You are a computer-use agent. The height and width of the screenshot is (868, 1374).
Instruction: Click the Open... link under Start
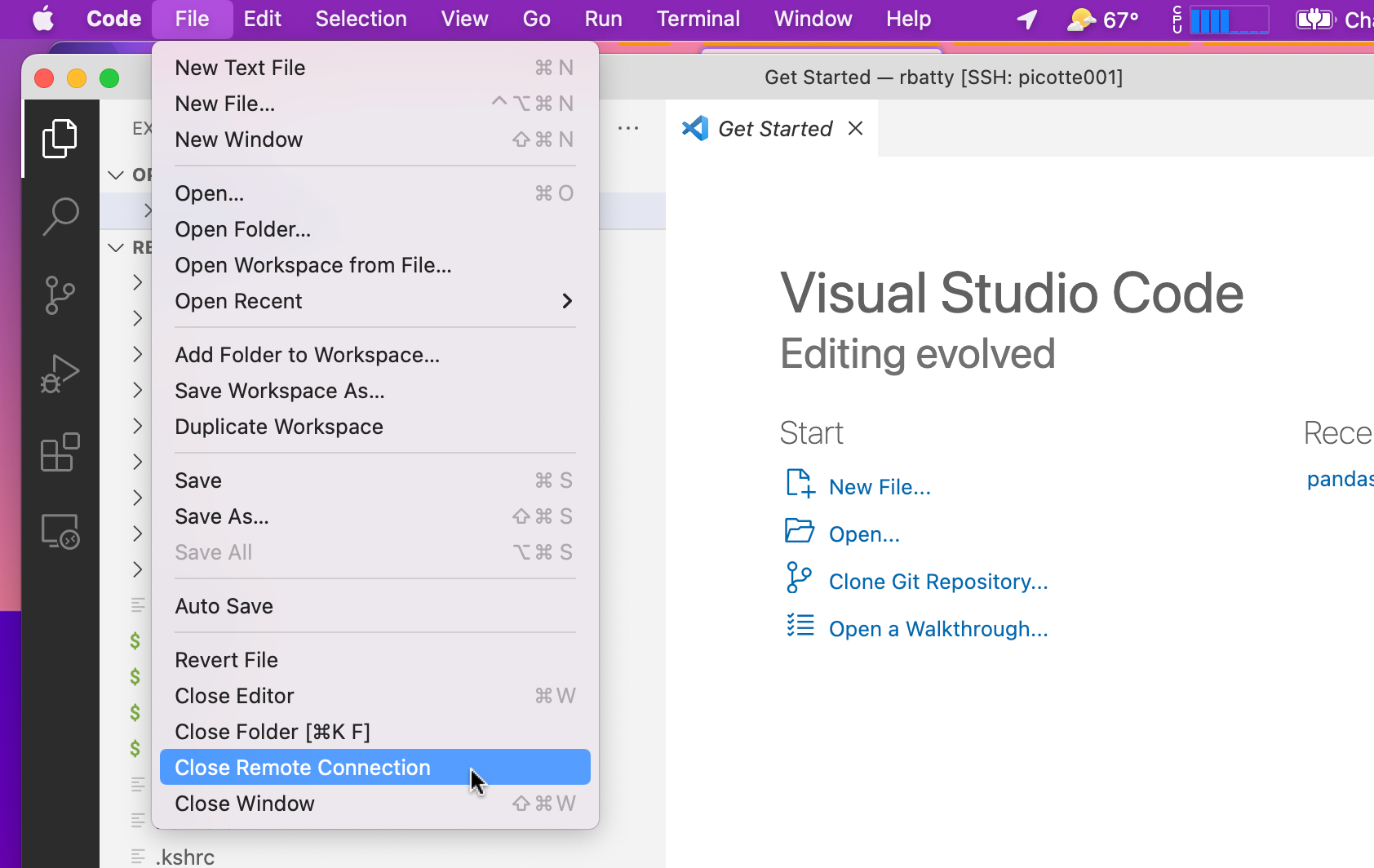[x=864, y=534]
